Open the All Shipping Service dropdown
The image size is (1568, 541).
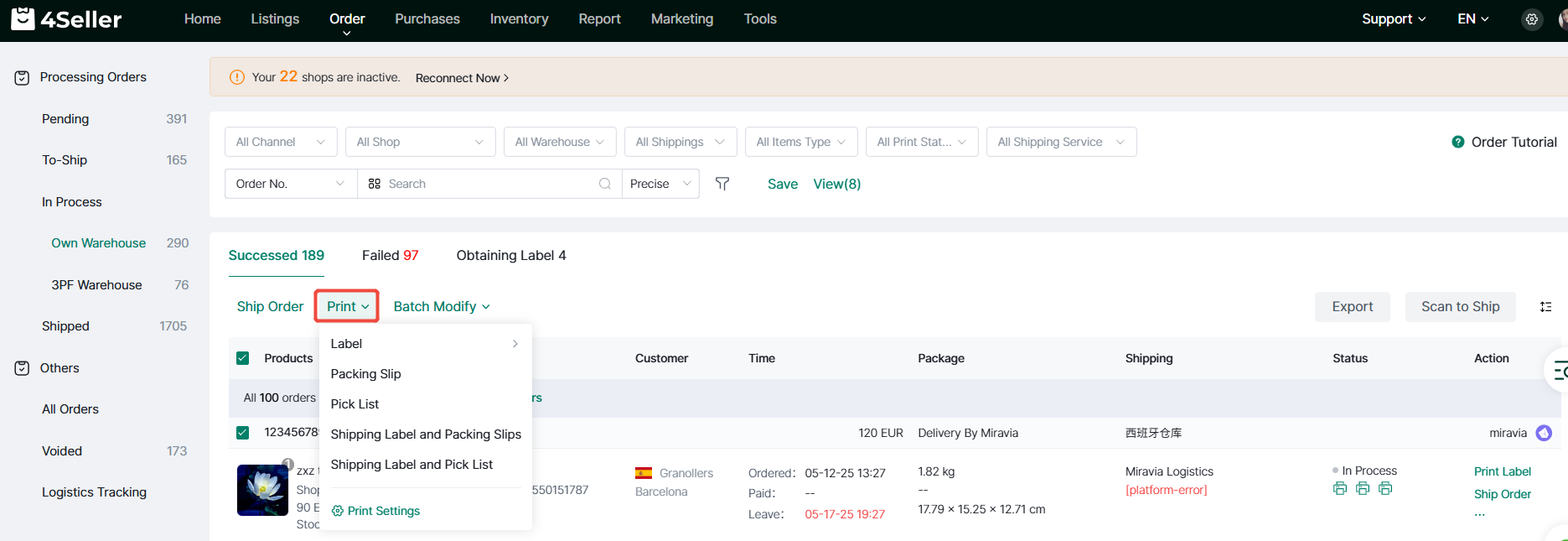(x=1061, y=142)
